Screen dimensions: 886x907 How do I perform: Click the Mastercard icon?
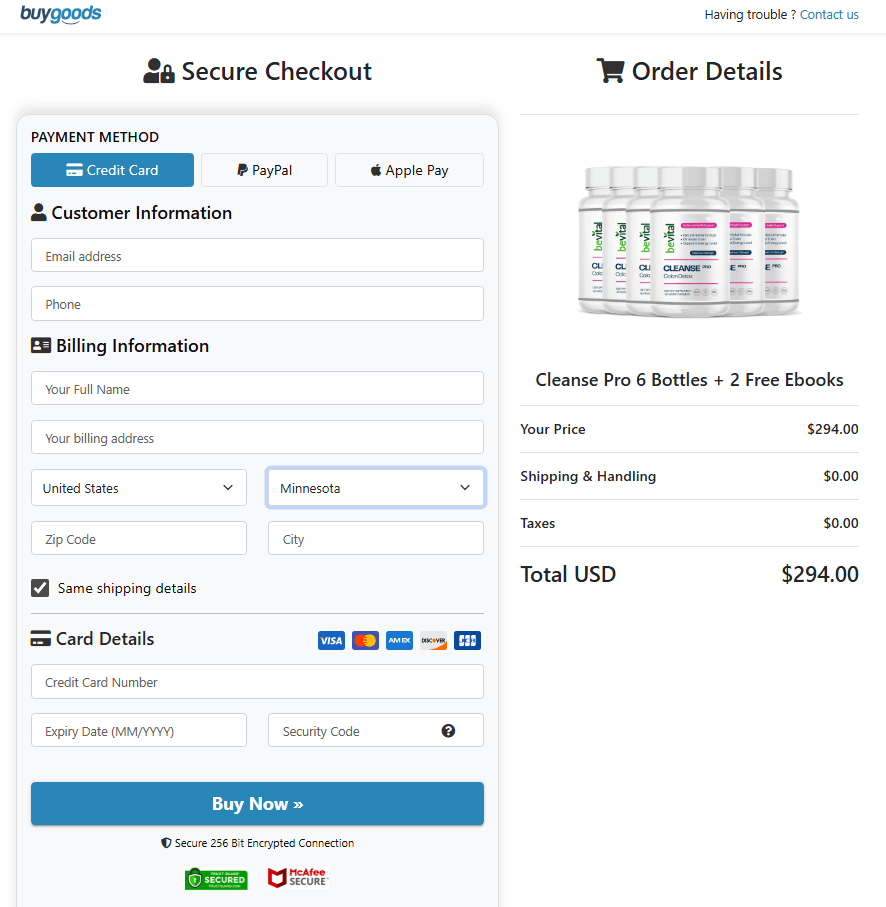[x=365, y=640]
